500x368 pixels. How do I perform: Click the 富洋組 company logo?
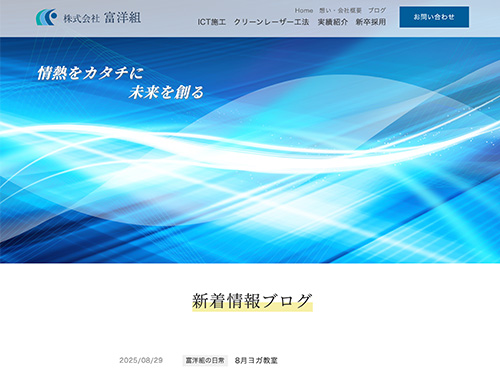[x=88, y=17]
